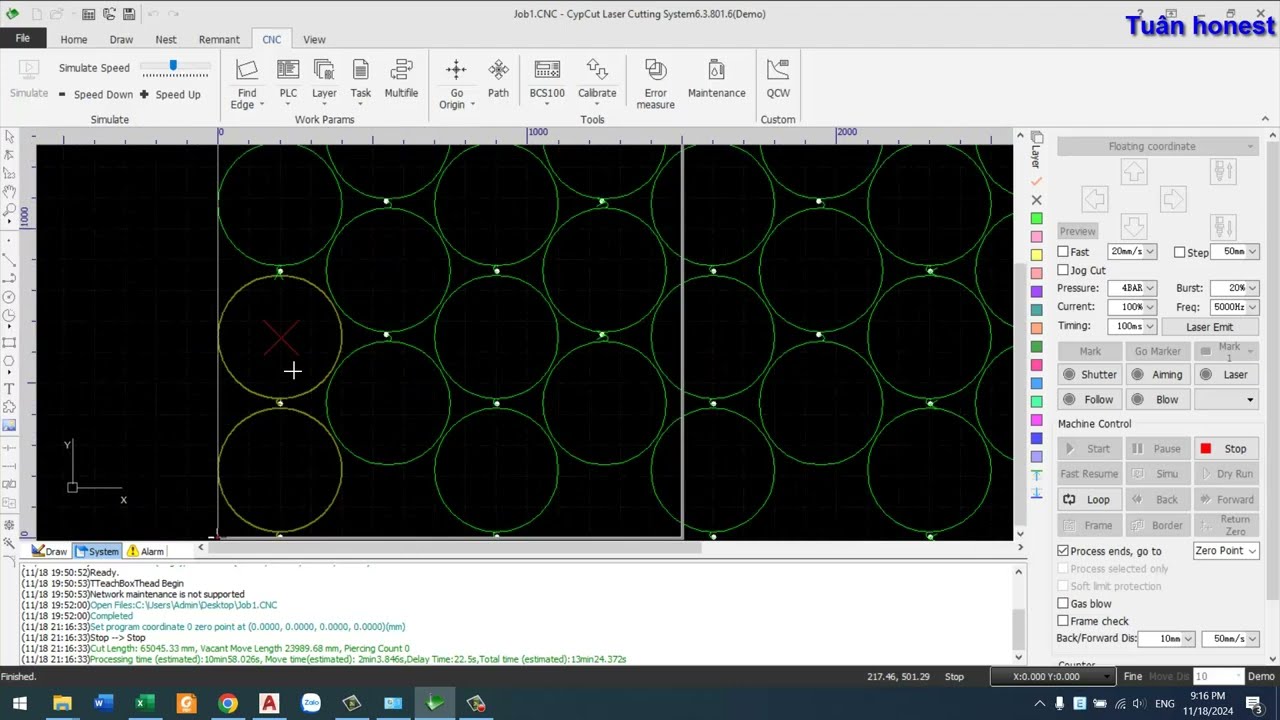Switch to the System log tab
The width and height of the screenshot is (1280, 720).
97,551
